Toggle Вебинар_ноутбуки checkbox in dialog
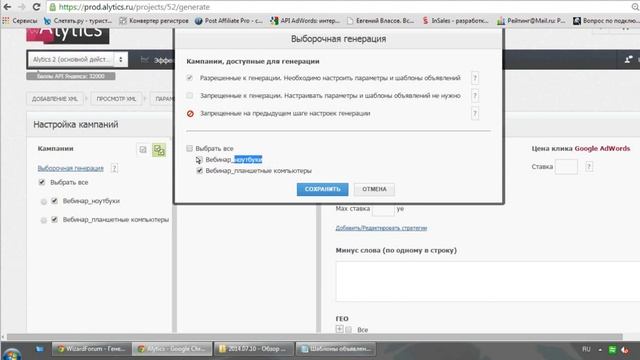640x360 pixels. coord(199,159)
